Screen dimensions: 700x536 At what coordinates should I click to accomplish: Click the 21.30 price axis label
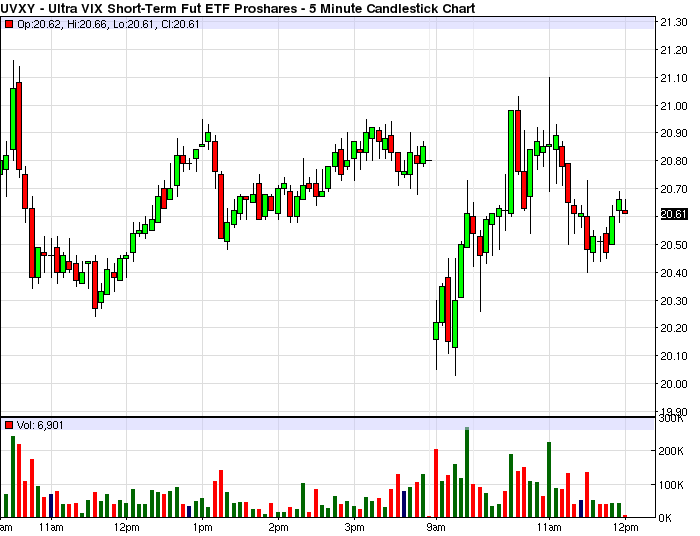[674, 22]
